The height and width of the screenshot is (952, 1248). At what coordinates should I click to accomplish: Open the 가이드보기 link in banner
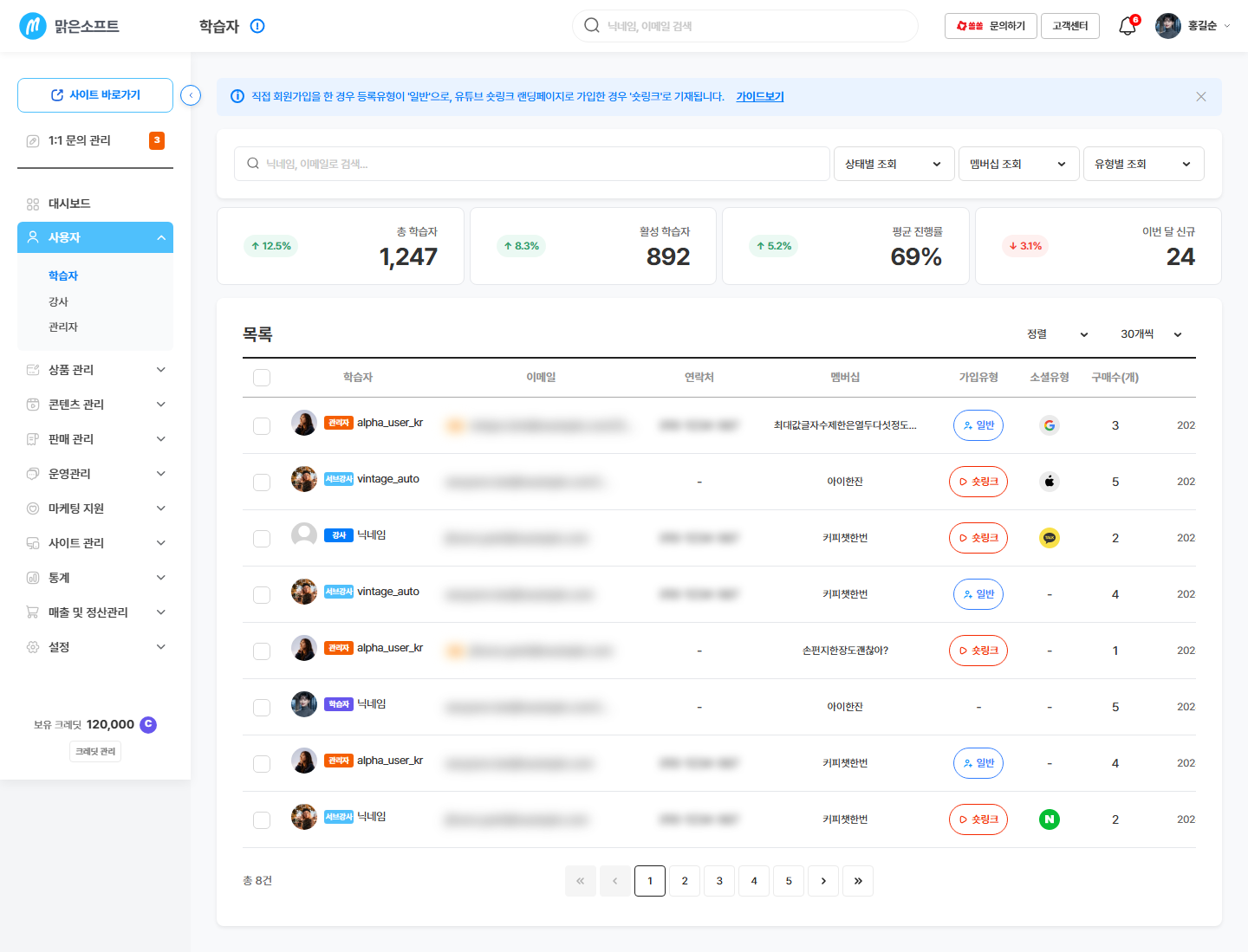pos(760,97)
